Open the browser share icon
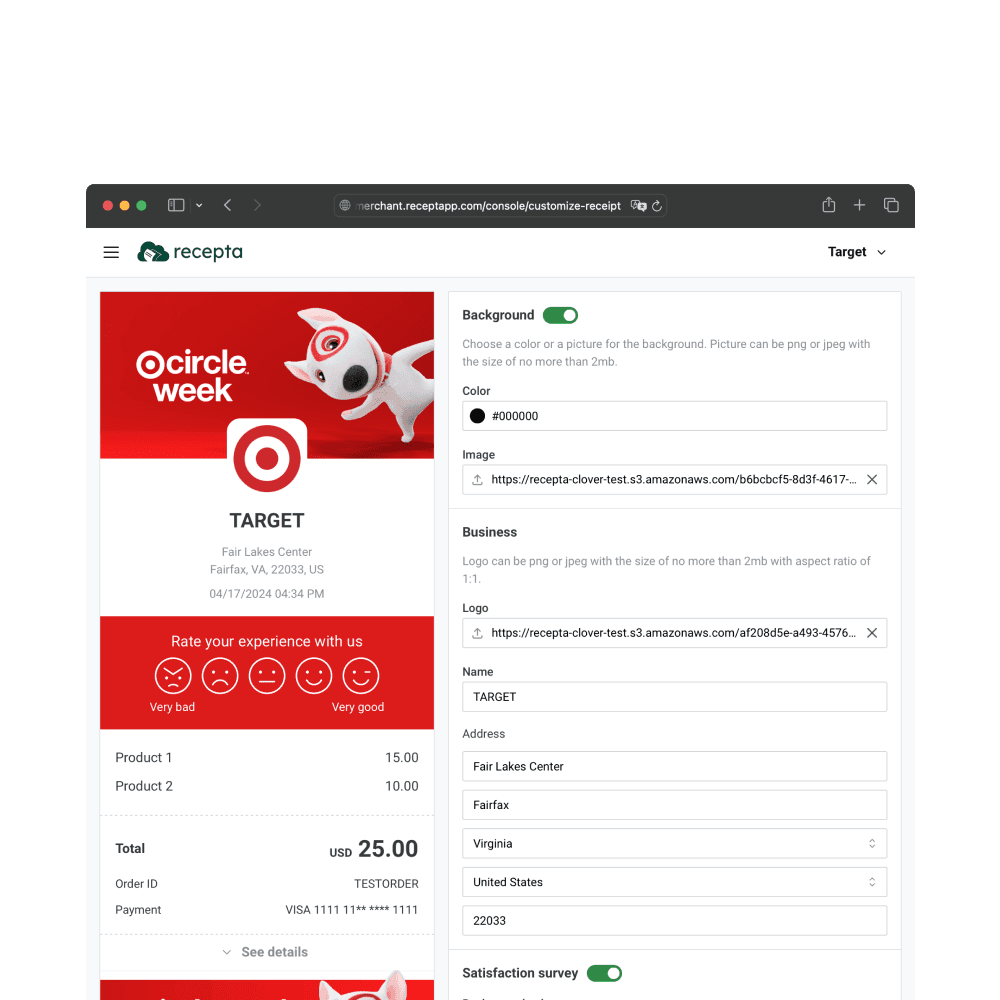The image size is (1000, 1000). coord(828,205)
